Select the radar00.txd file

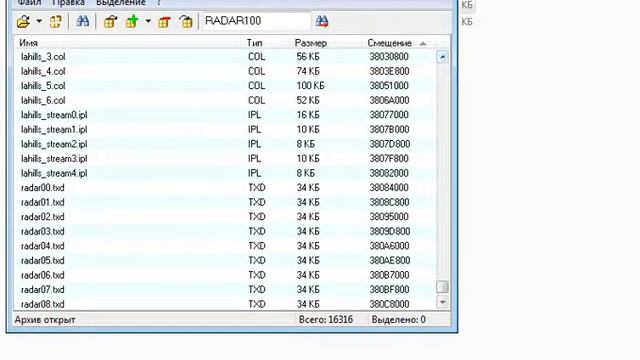pyautogui.click(x=42, y=188)
